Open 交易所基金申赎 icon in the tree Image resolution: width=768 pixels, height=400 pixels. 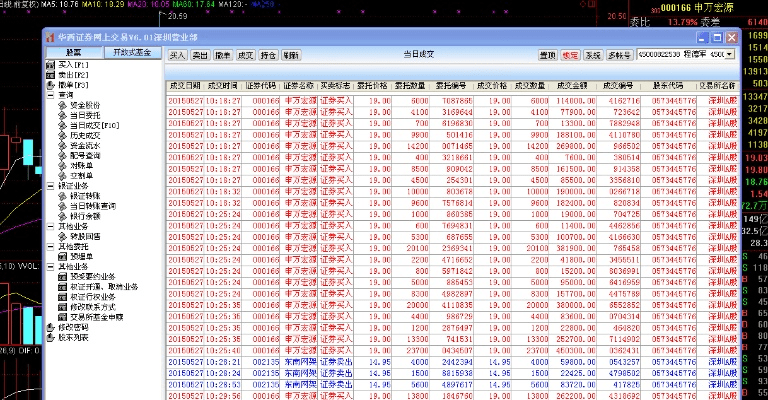coord(62,317)
